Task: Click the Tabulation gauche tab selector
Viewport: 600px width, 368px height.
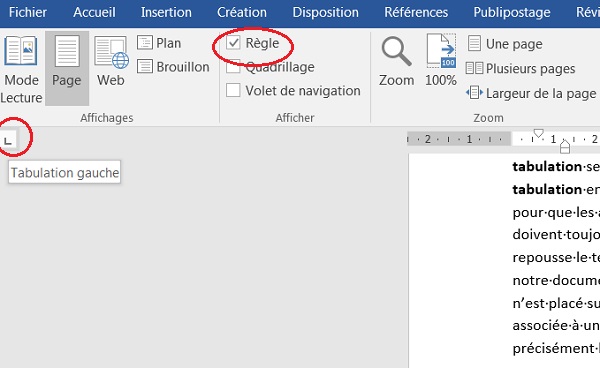Action: (x=8, y=139)
